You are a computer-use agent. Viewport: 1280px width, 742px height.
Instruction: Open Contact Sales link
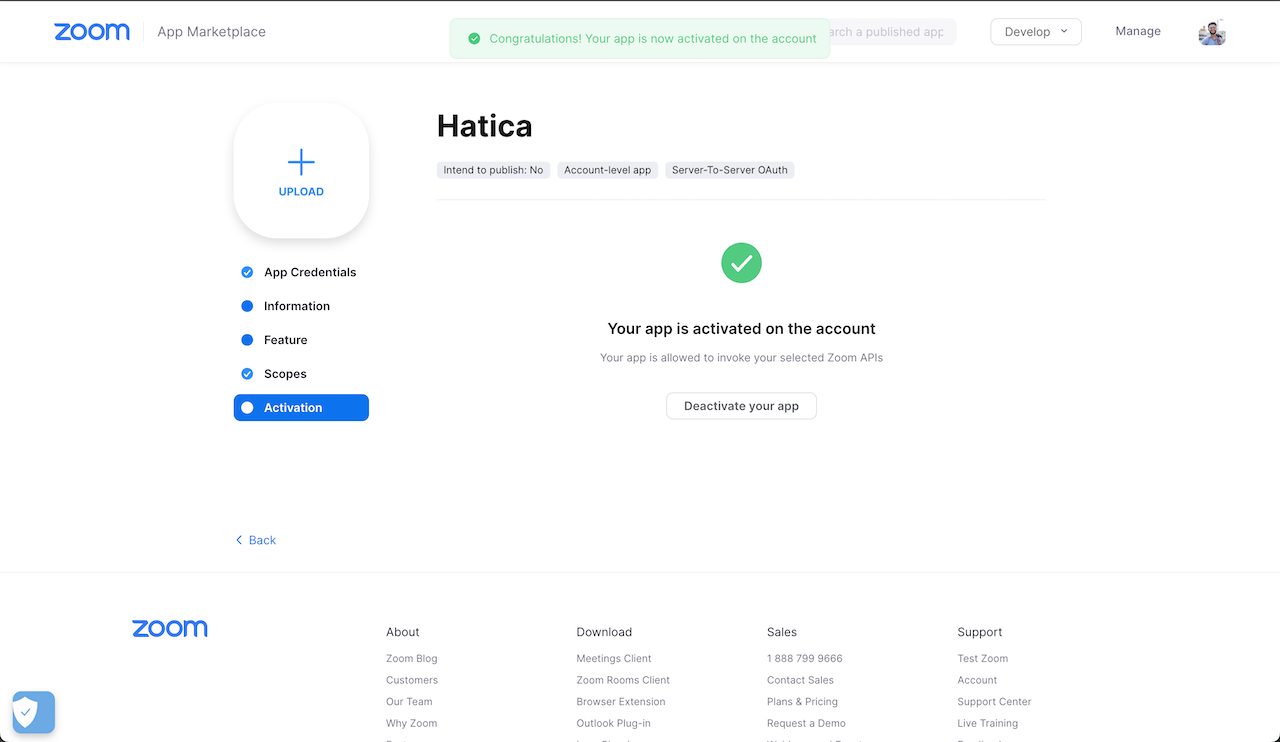(x=800, y=680)
